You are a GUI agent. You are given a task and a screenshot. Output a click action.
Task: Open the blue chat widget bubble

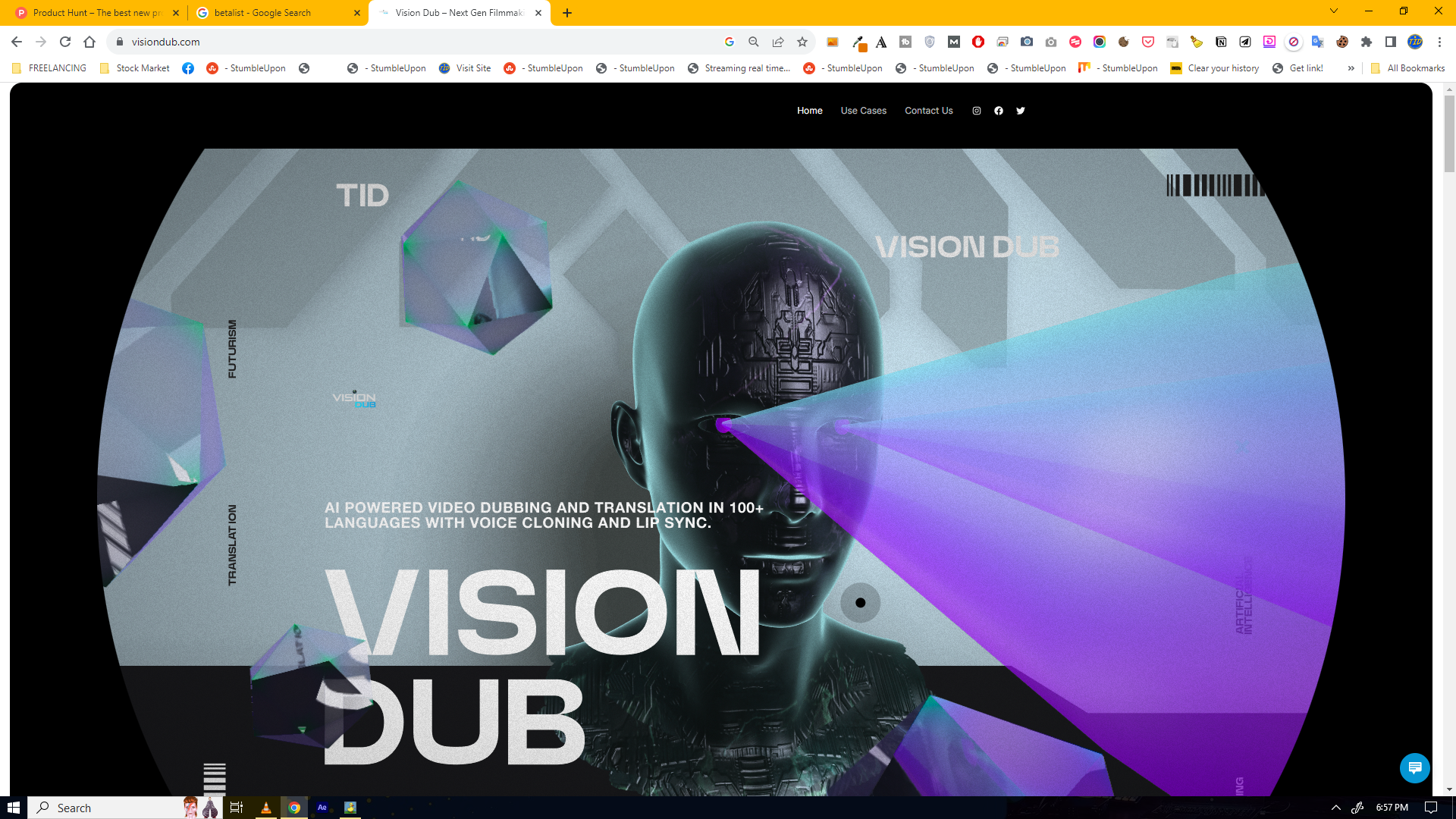click(1414, 767)
